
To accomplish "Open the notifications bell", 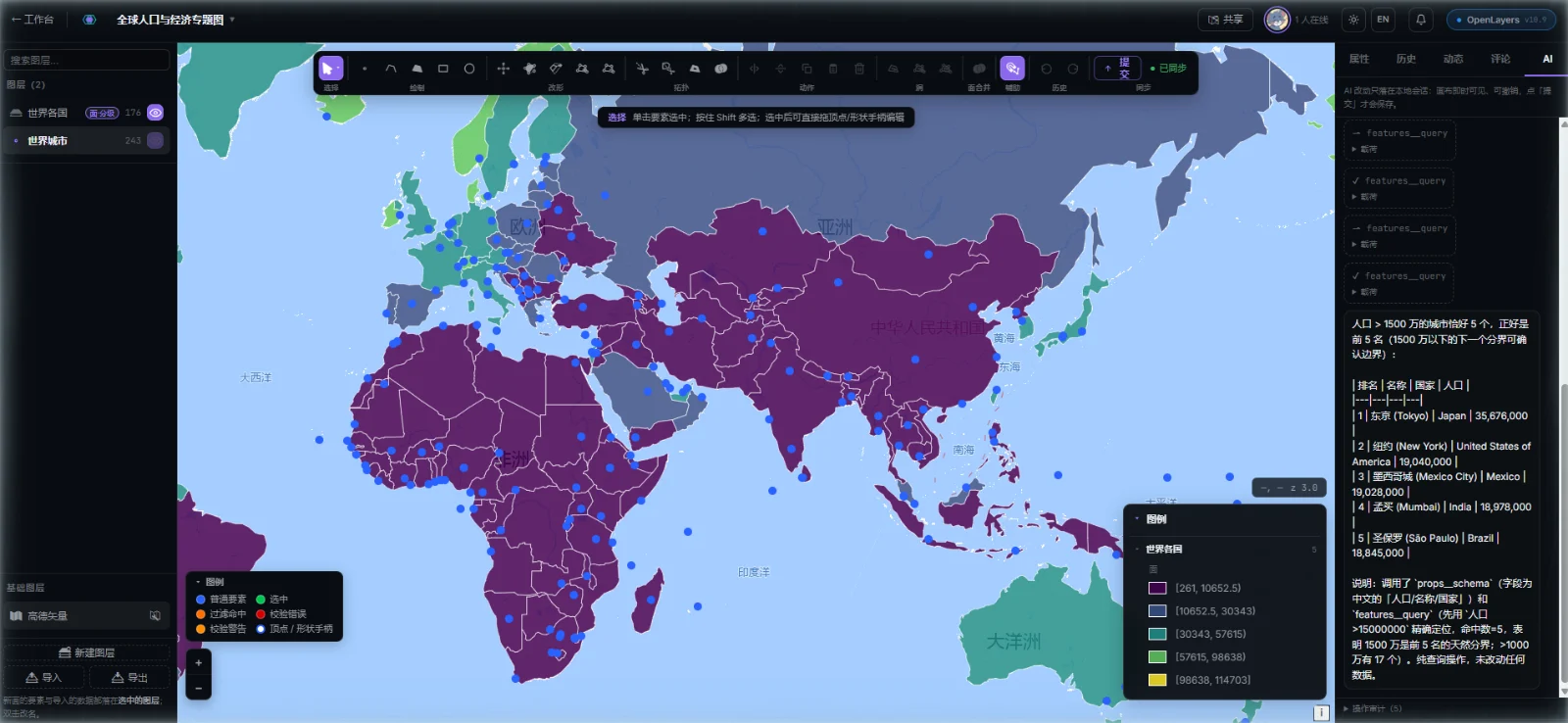I will (x=1421, y=20).
